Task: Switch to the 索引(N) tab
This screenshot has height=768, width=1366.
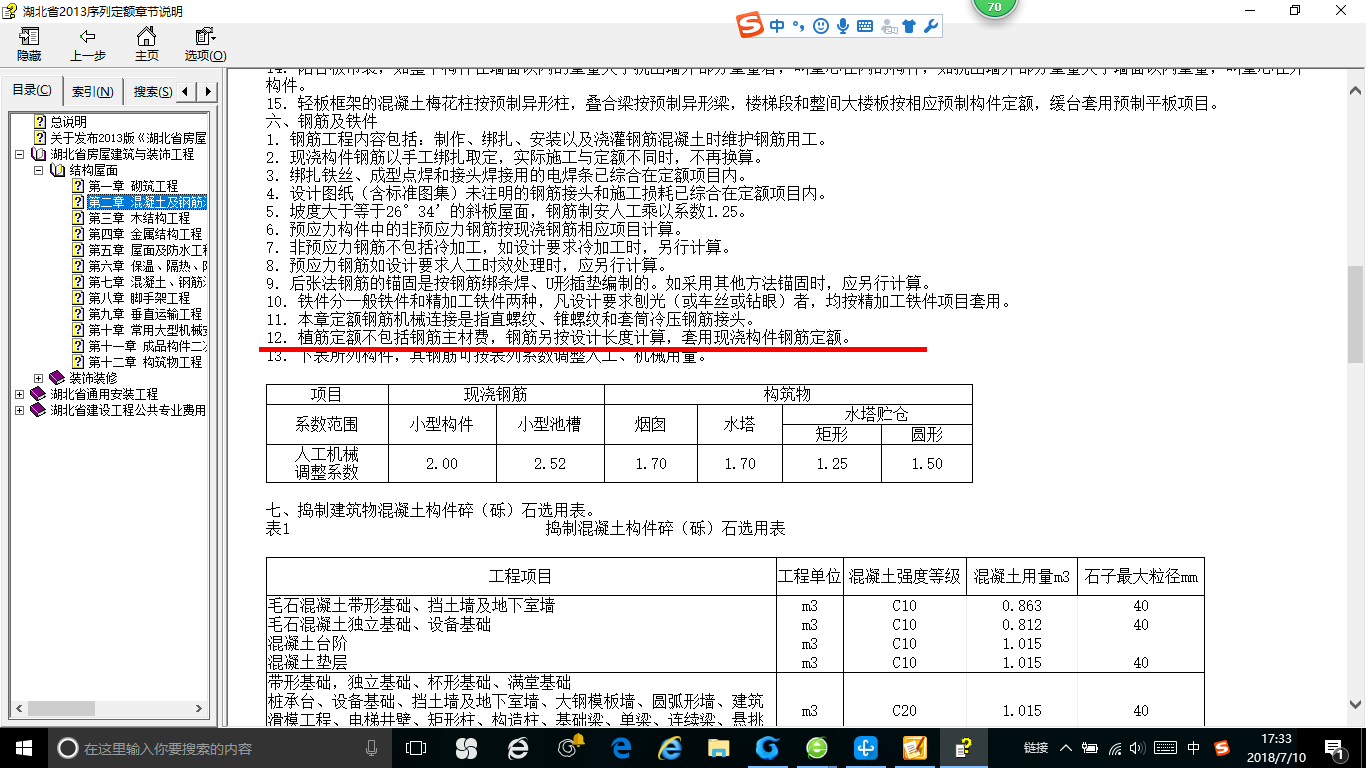Action: pos(92,92)
